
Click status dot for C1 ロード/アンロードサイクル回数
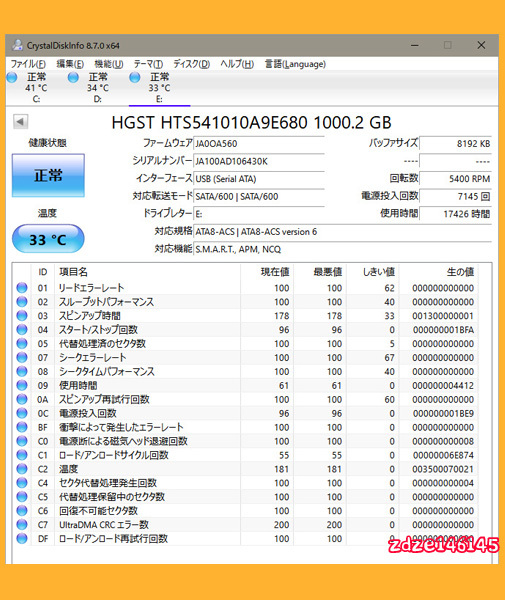click(22, 455)
